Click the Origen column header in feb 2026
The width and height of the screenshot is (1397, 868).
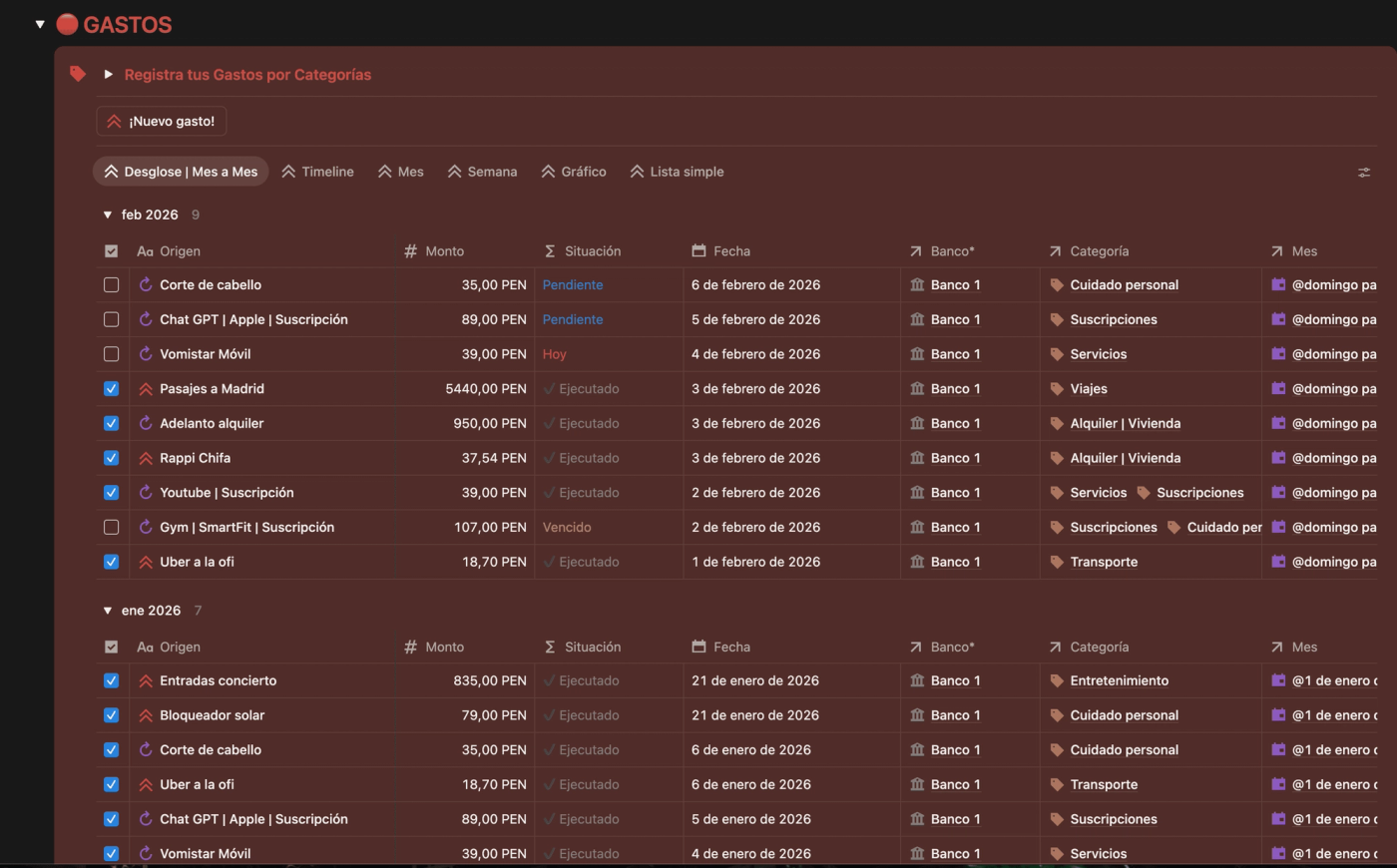180,251
